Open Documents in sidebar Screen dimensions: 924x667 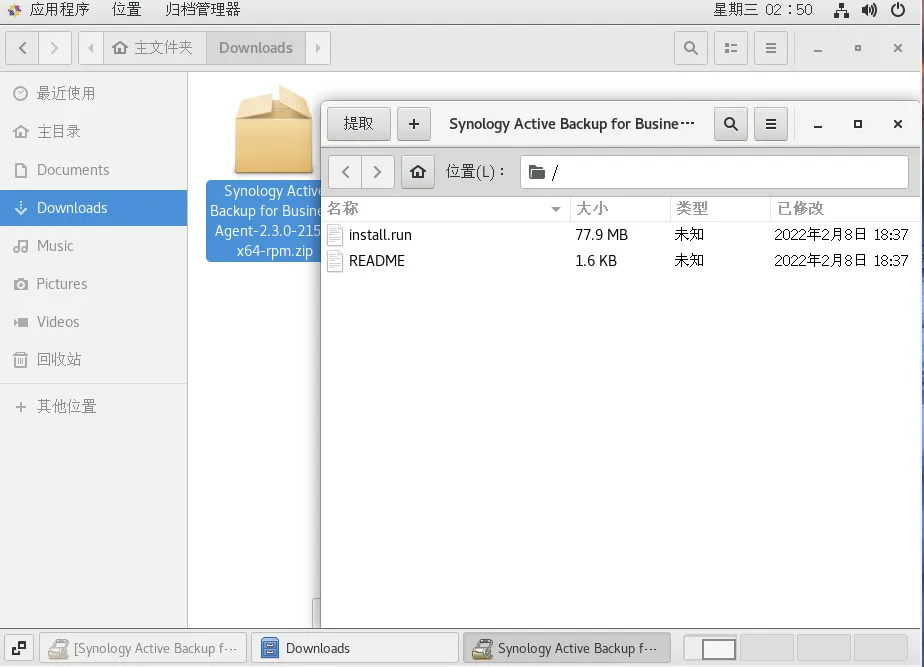coord(94,170)
